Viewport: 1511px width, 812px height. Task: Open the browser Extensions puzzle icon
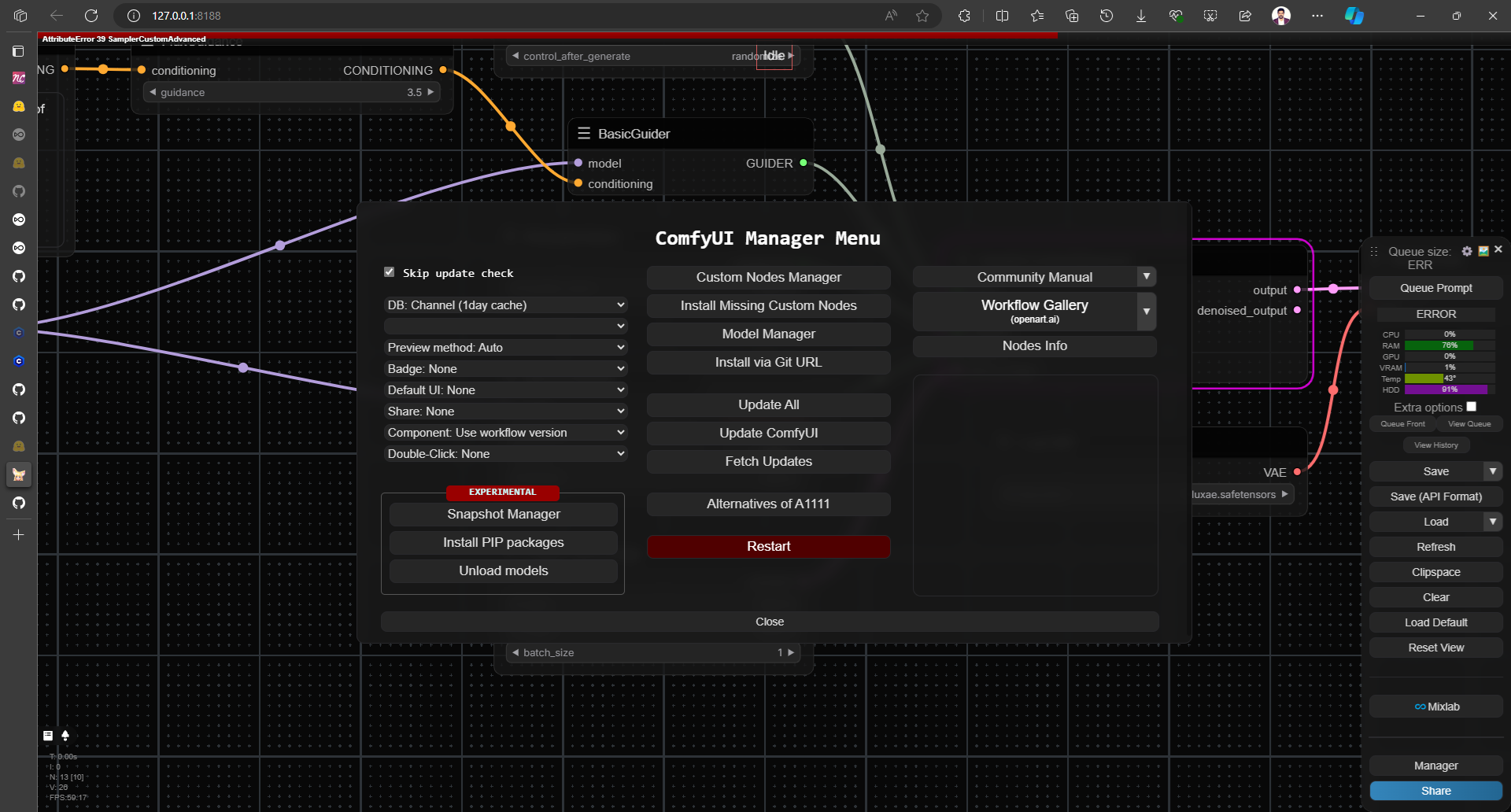click(964, 16)
